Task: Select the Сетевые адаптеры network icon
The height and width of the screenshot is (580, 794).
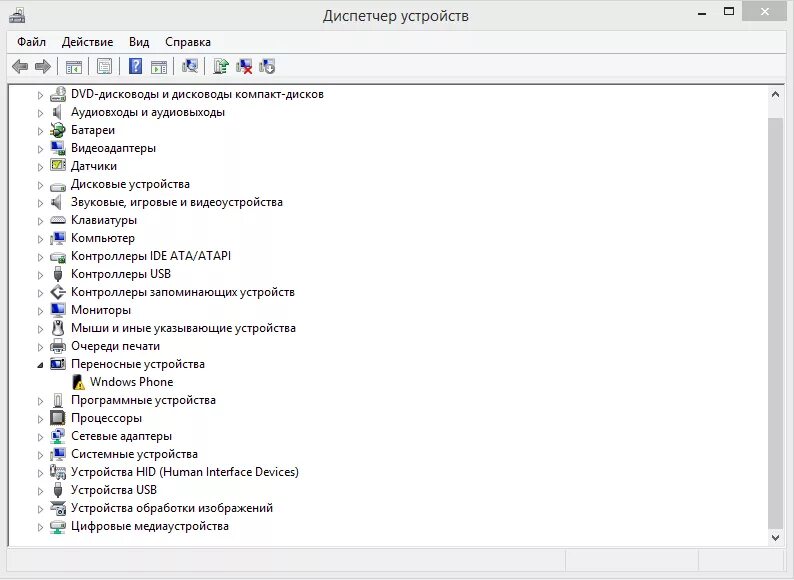Action: 58,436
